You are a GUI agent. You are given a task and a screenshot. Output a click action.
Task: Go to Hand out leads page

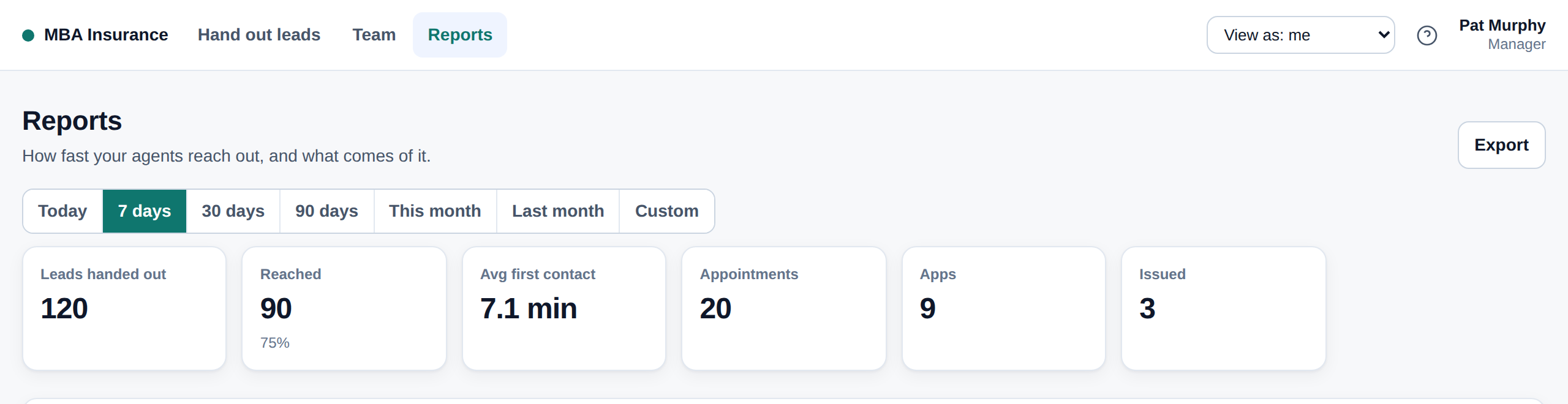[x=259, y=35]
